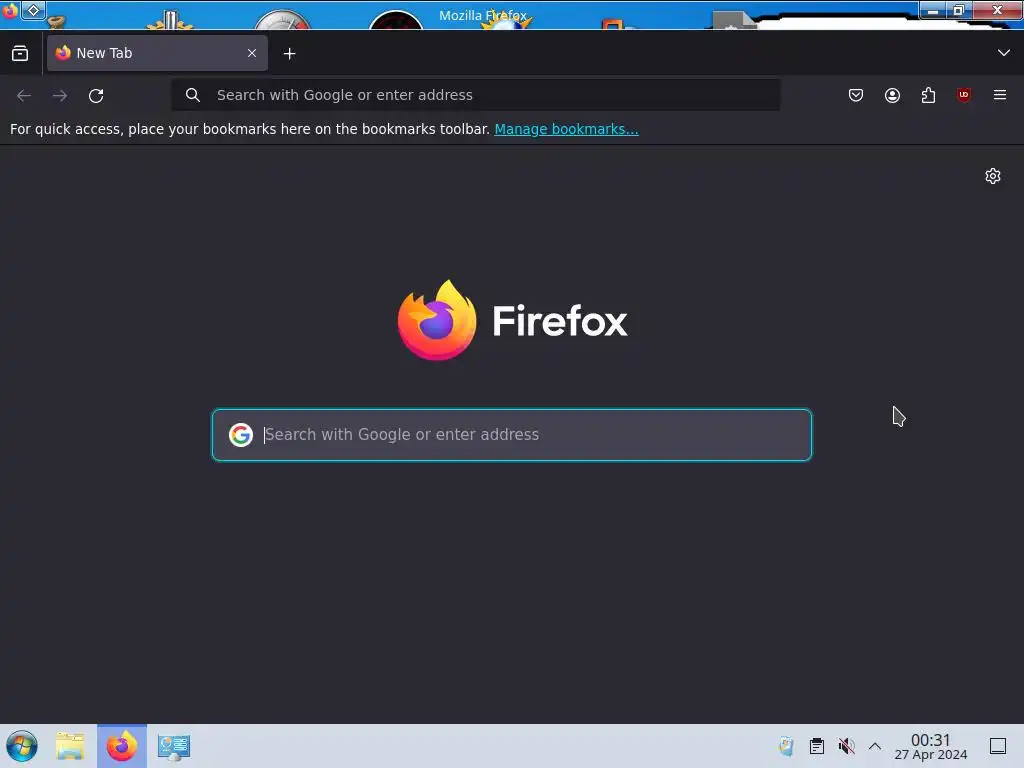This screenshot has width=1024, height=768.
Task: Close the Mozilla Firefox window
Action: tap(997, 10)
